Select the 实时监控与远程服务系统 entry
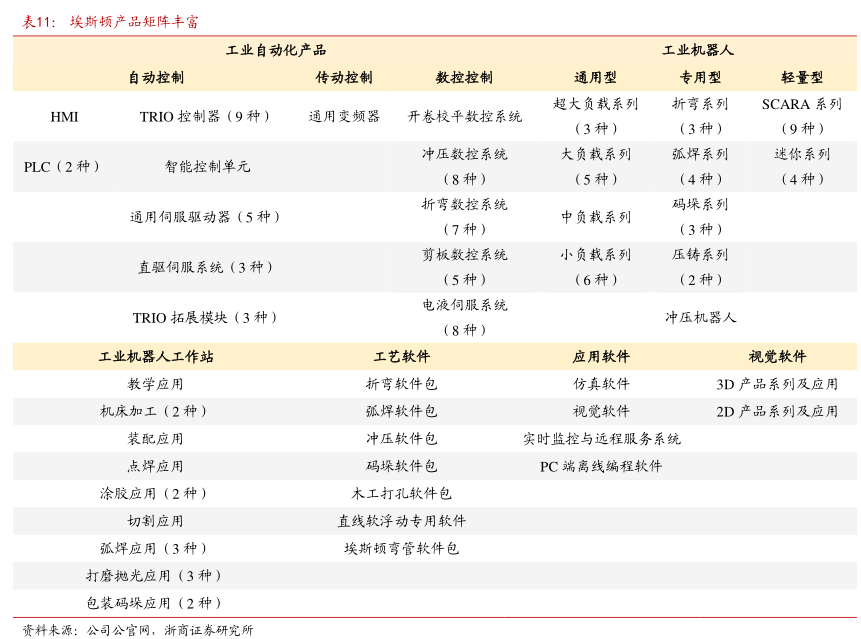 tap(601, 439)
